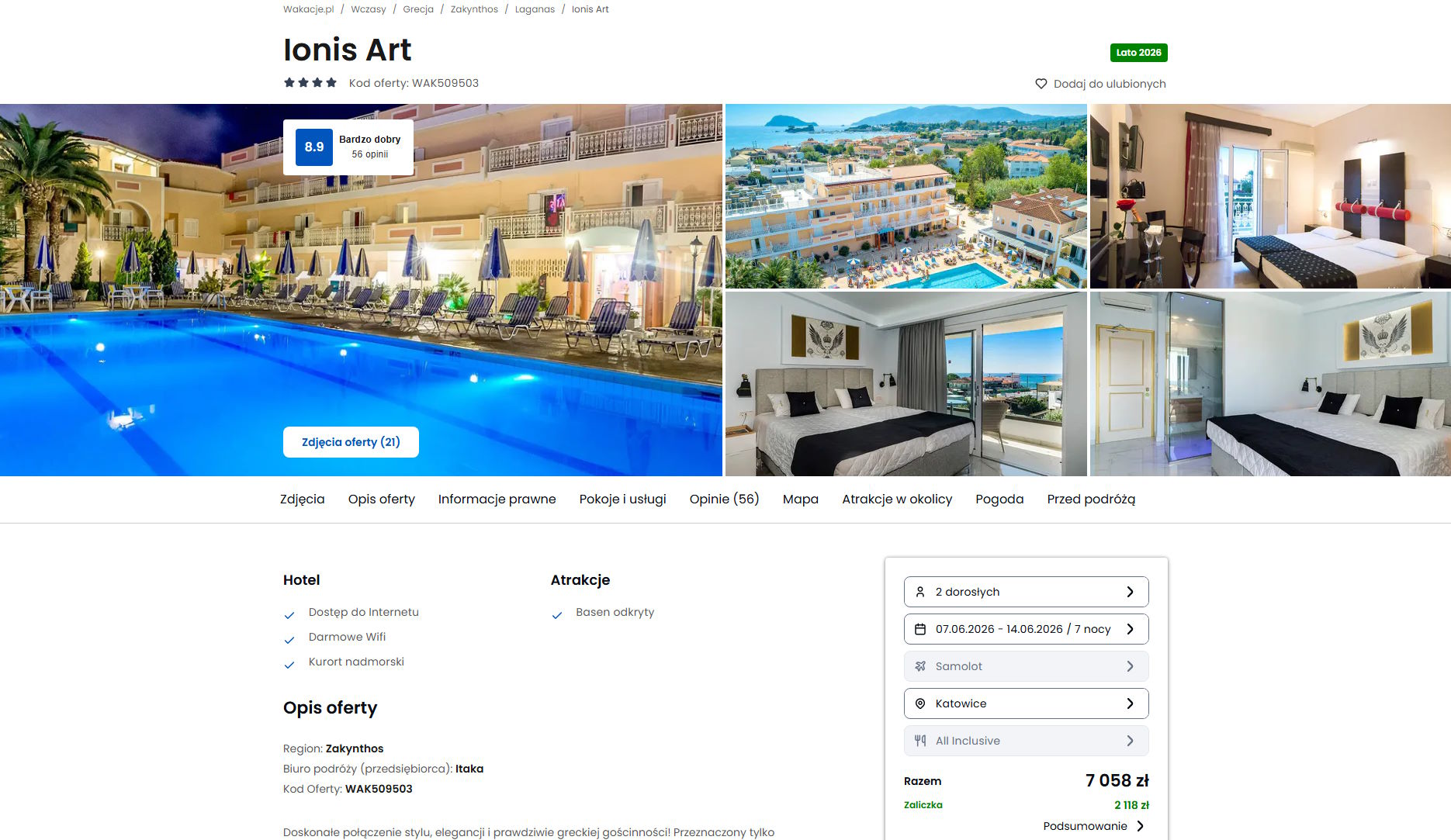Click the person icon in 2 dorosłych field
This screenshot has width=1451, height=840.
pyautogui.click(x=920, y=592)
